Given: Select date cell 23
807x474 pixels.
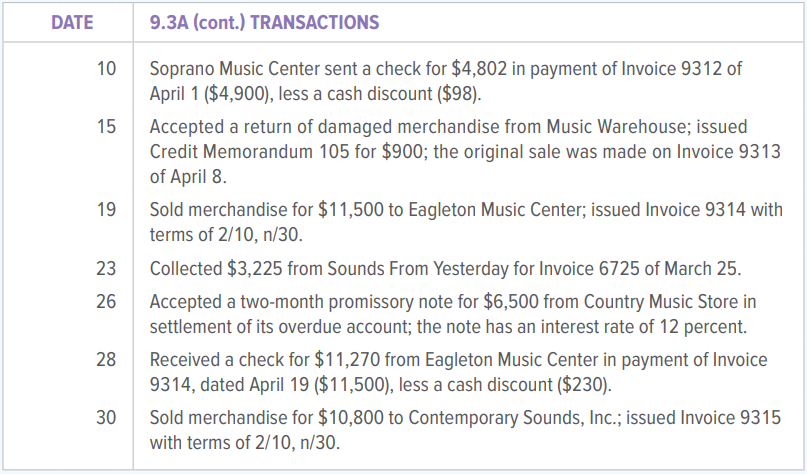Looking at the screenshot, I should coord(106,268).
